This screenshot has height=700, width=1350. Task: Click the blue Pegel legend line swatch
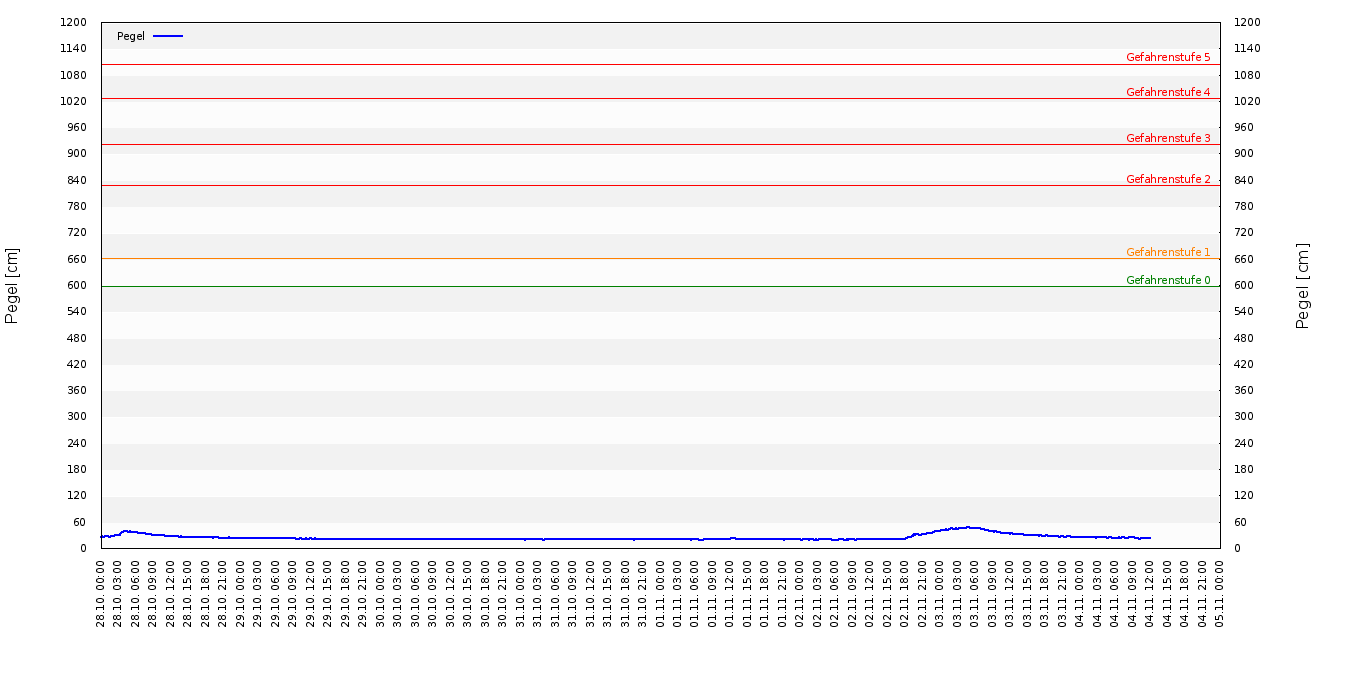click(x=168, y=36)
